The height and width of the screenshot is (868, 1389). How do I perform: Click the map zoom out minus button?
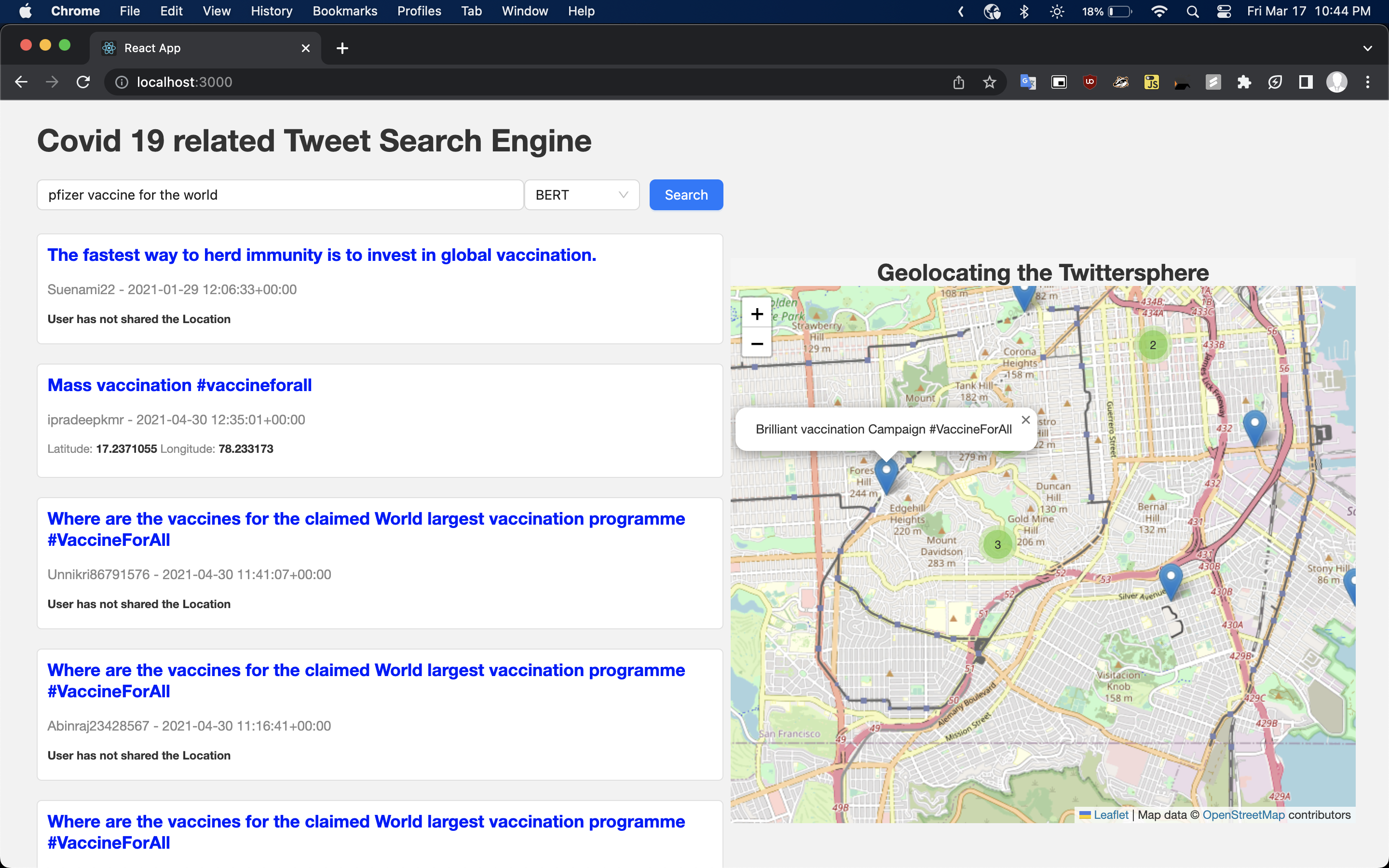757,344
